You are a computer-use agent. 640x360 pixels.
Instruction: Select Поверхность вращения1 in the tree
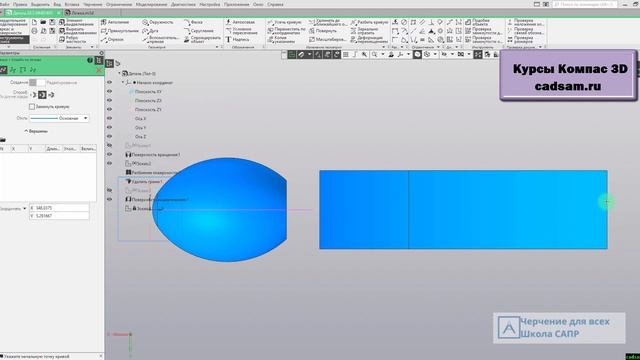(x=153, y=155)
